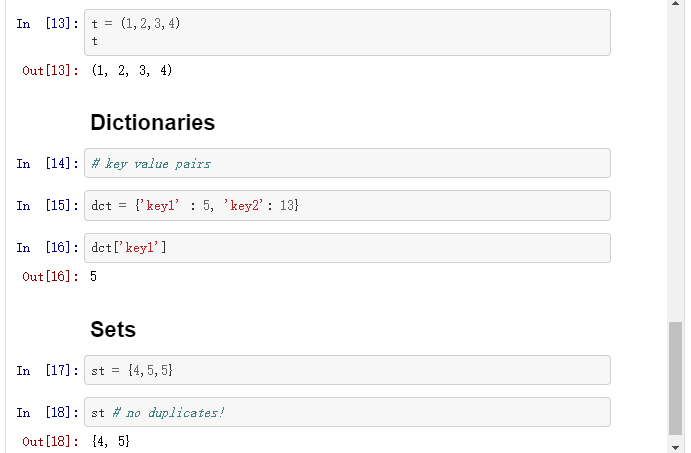Click into the st = {4,5,5} cell
This screenshot has height=453, width=691.
click(349, 370)
